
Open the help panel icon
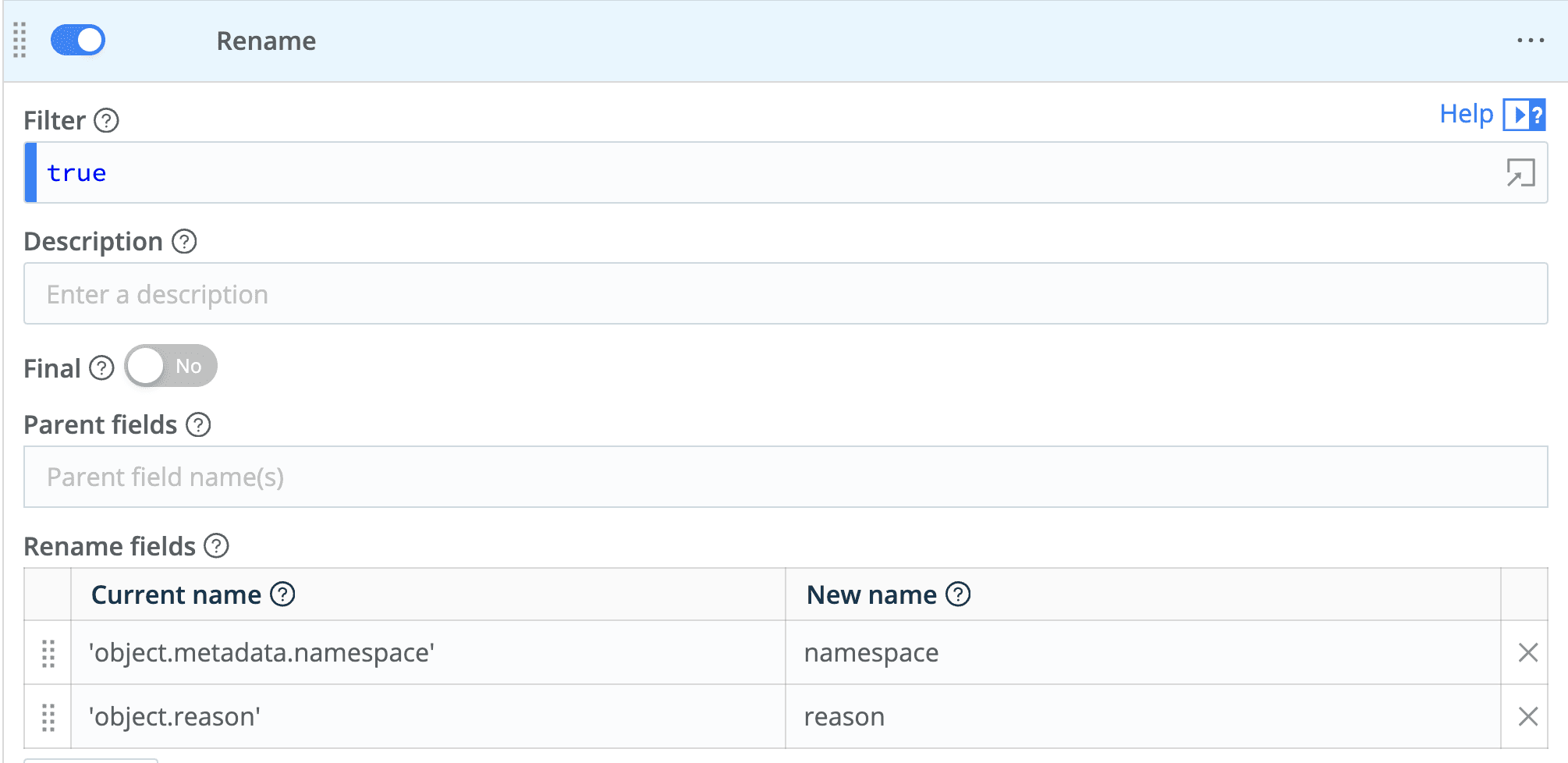[1524, 115]
